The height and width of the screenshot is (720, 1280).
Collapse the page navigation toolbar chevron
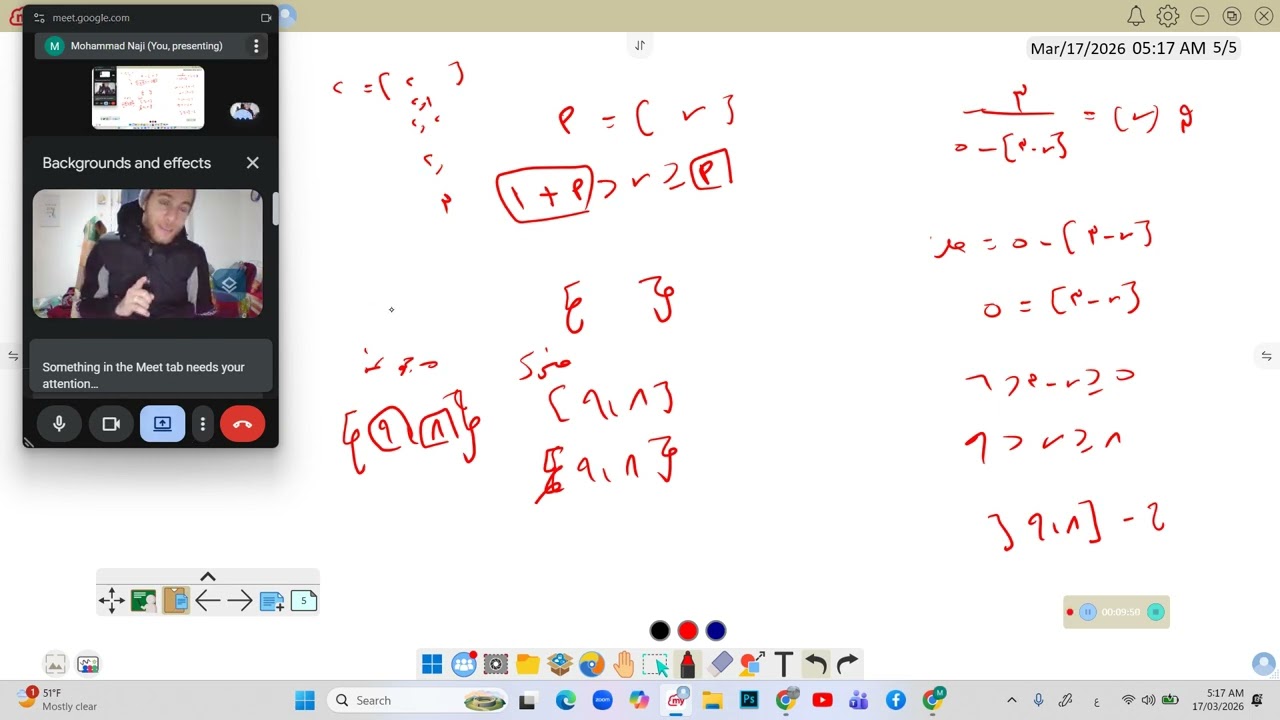point(208,577)
